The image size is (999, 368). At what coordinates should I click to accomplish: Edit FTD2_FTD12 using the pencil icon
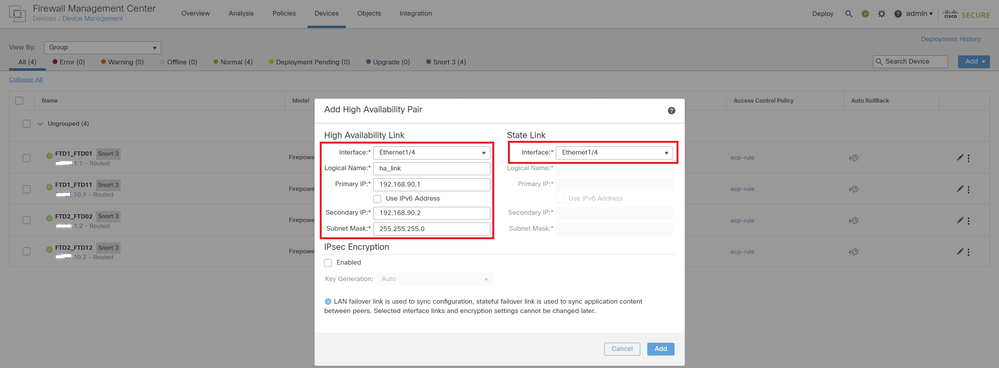click(x=959, y=251)
